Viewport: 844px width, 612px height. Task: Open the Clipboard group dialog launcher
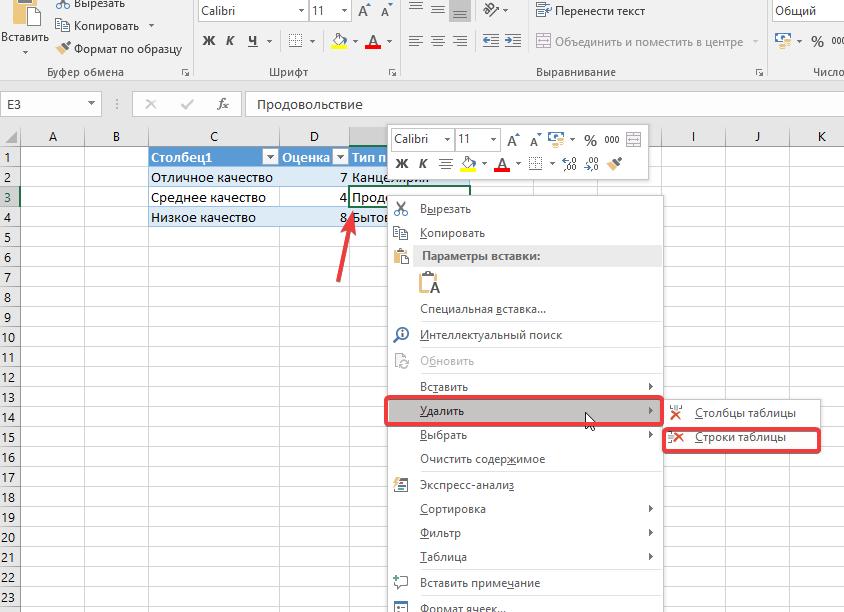click(185, 72)
